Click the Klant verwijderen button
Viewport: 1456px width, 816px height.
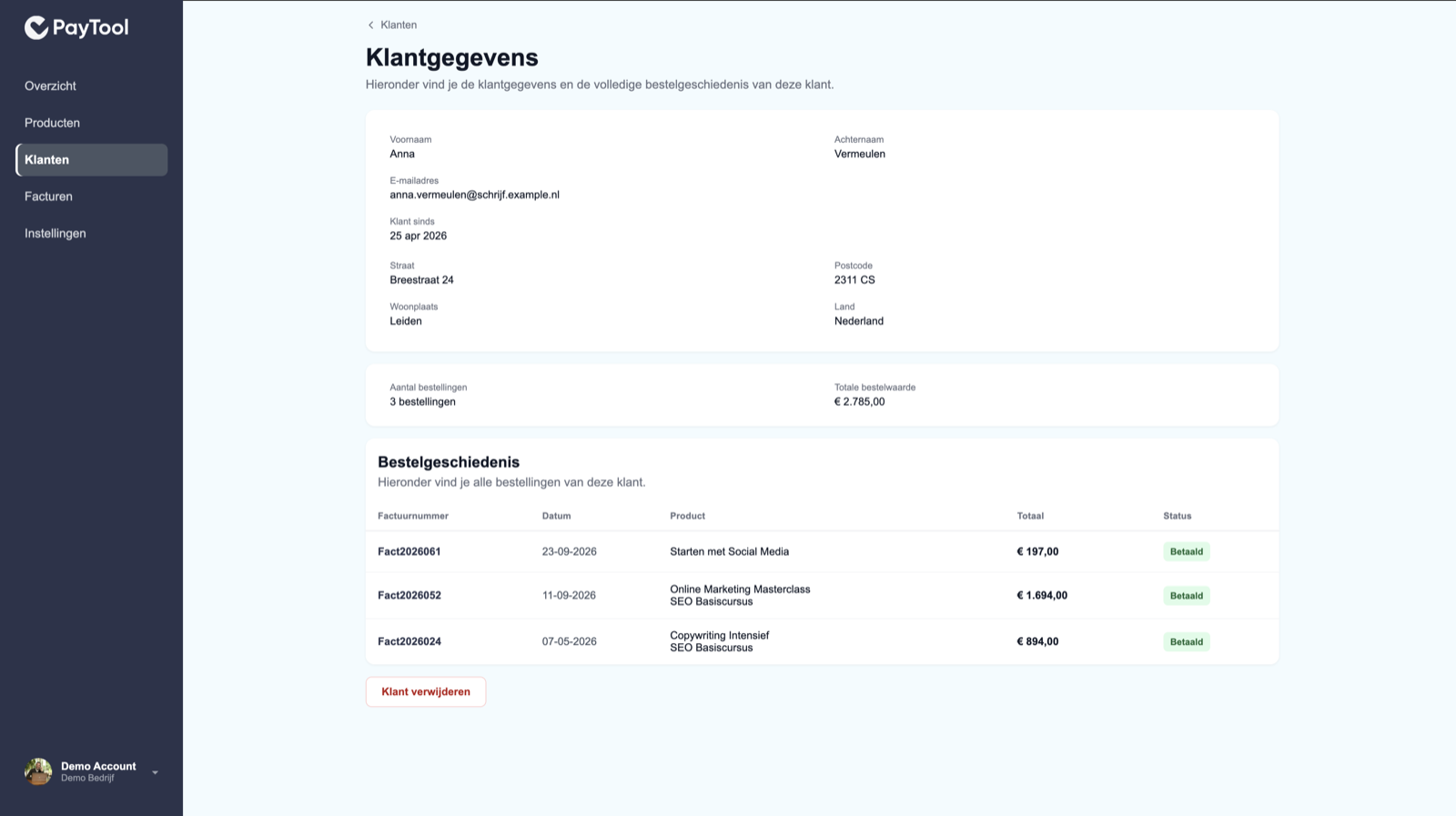point(426,691)
